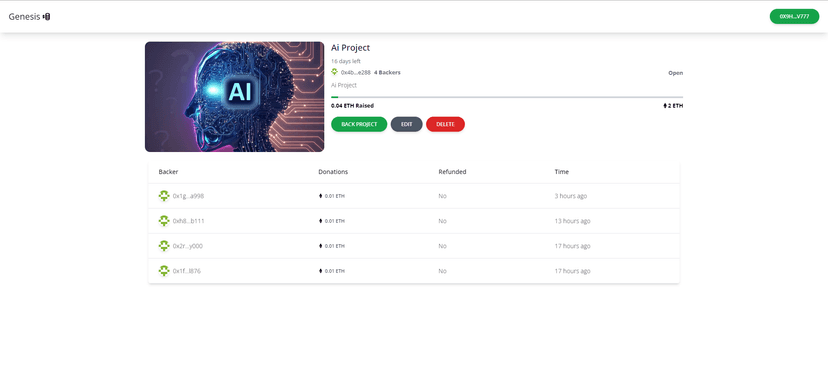
Task: Click the 0.04 ETH Raised text
Action: coord(352,106)
